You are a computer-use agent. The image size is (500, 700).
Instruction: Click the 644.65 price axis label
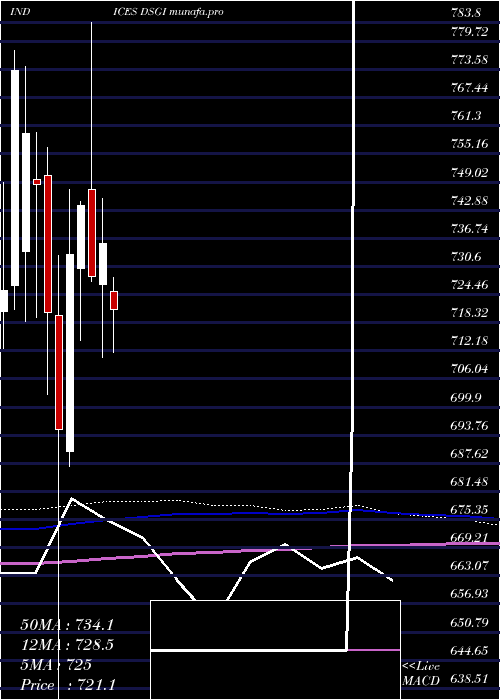point(469,650)
